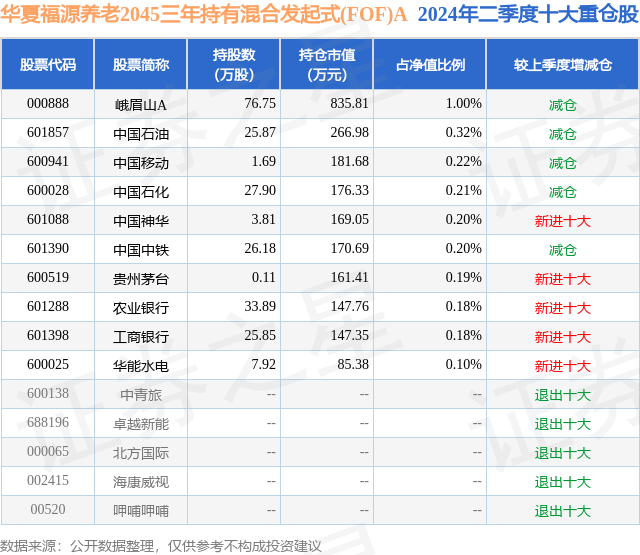This screenshot has height=555, width=640.
Task: Click the 股票代码 column header
Action: [x=48, y=64]
